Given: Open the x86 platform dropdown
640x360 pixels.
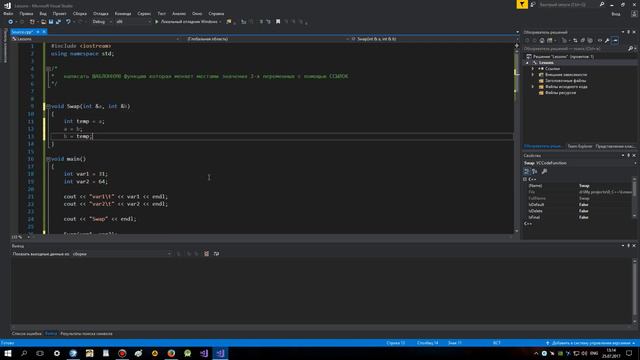Looking at the screenshot, I should point(133,22).
